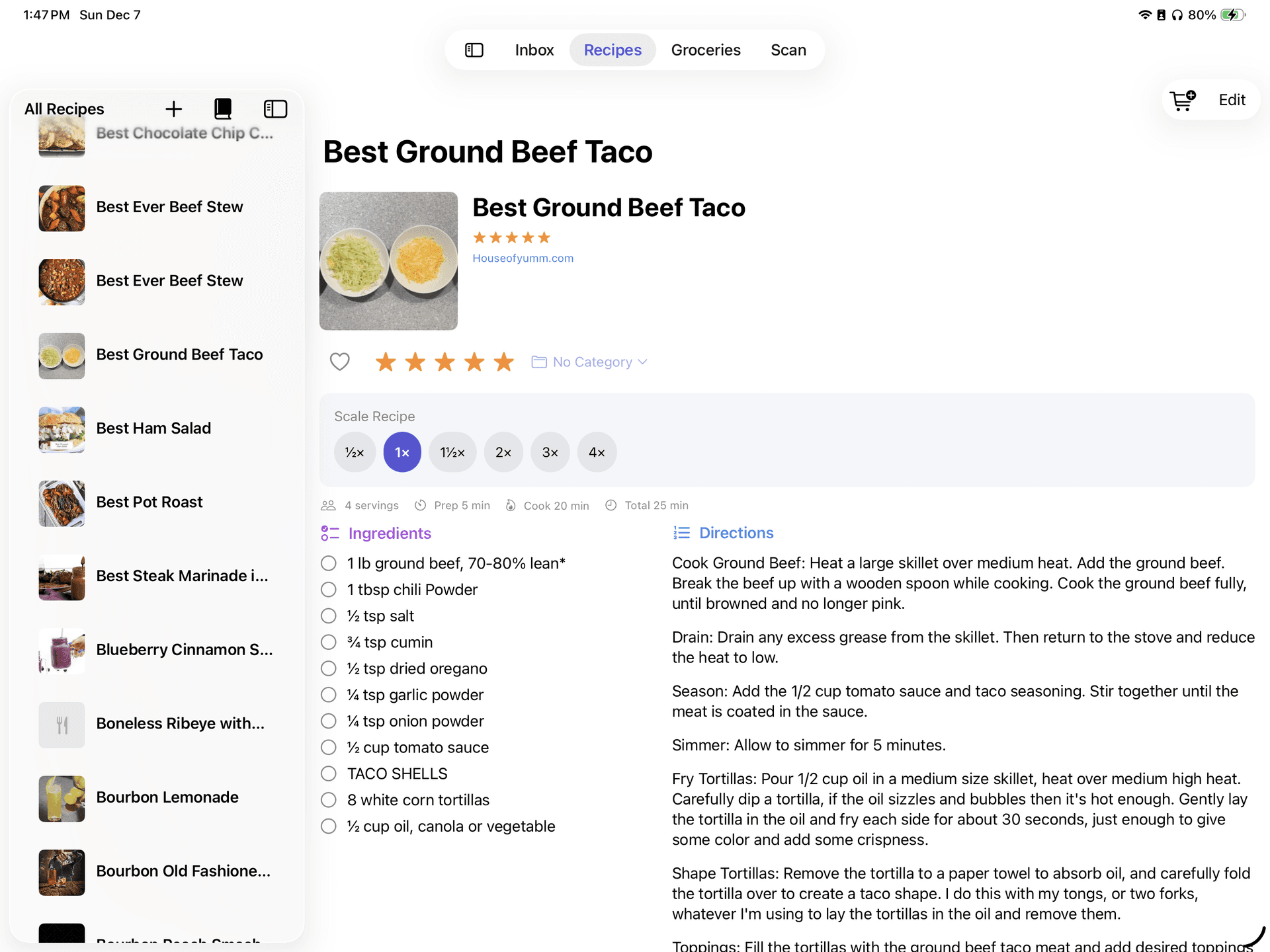
Task: Visit the Houseofyumm.com source link
Action: (523, 258)
